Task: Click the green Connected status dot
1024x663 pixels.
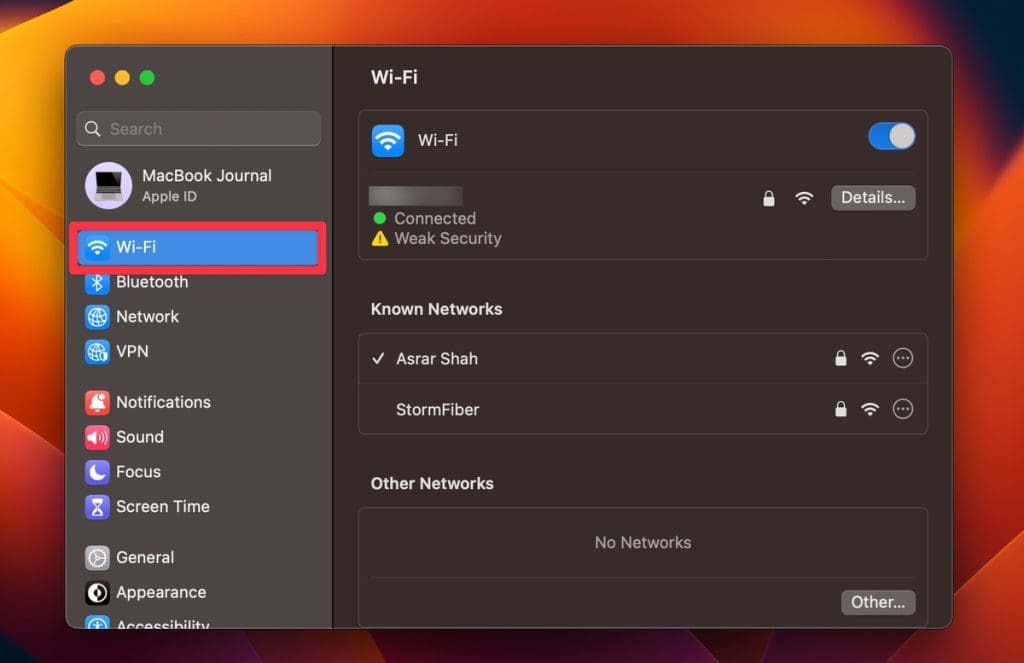Action: [x=379, y=218]
